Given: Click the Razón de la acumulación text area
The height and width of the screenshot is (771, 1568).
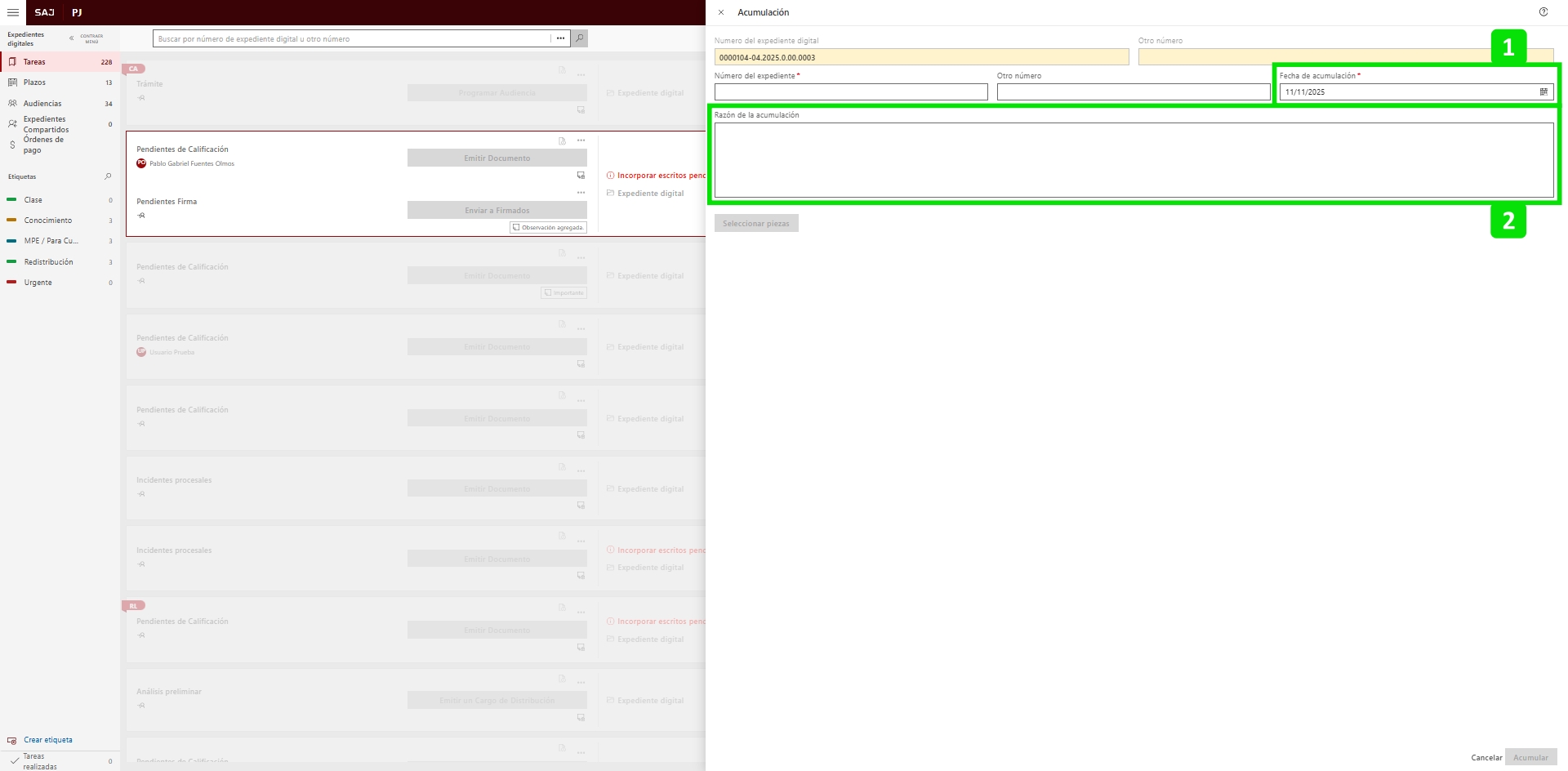Looking at the screenshot, I should [1133, 160].
